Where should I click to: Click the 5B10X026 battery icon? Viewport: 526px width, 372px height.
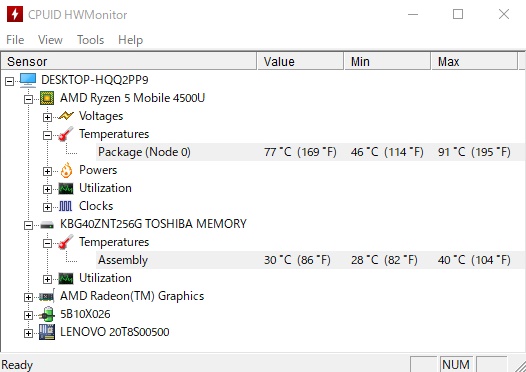pyautogui.click(x=47, y=314)
